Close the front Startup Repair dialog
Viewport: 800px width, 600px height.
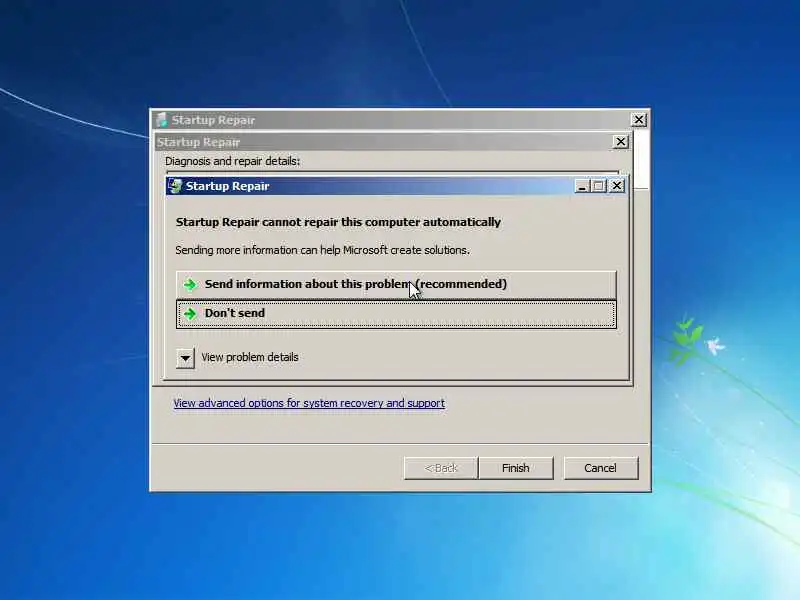point(617,186)
